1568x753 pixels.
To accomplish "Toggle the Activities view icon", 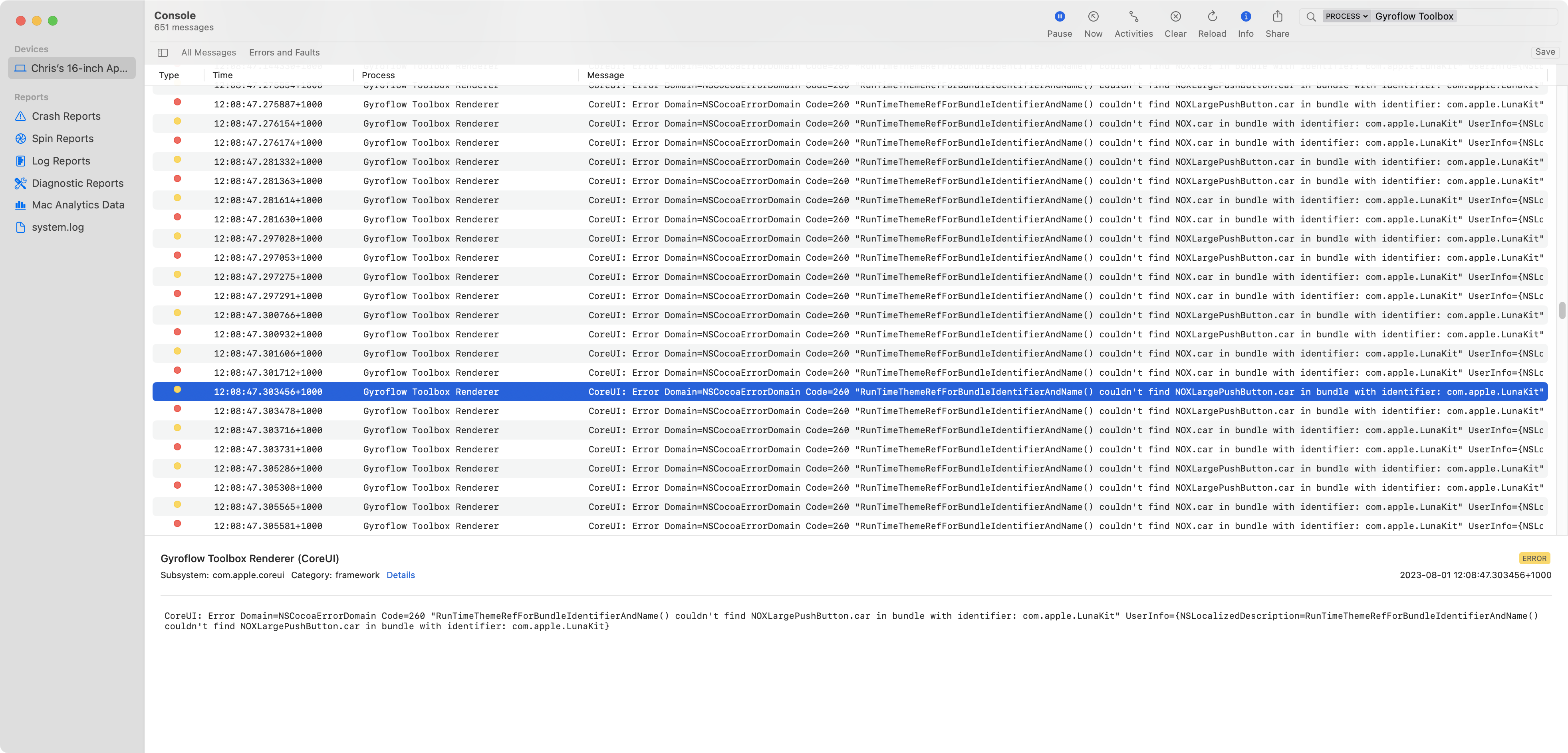I will coord(1133,17).
